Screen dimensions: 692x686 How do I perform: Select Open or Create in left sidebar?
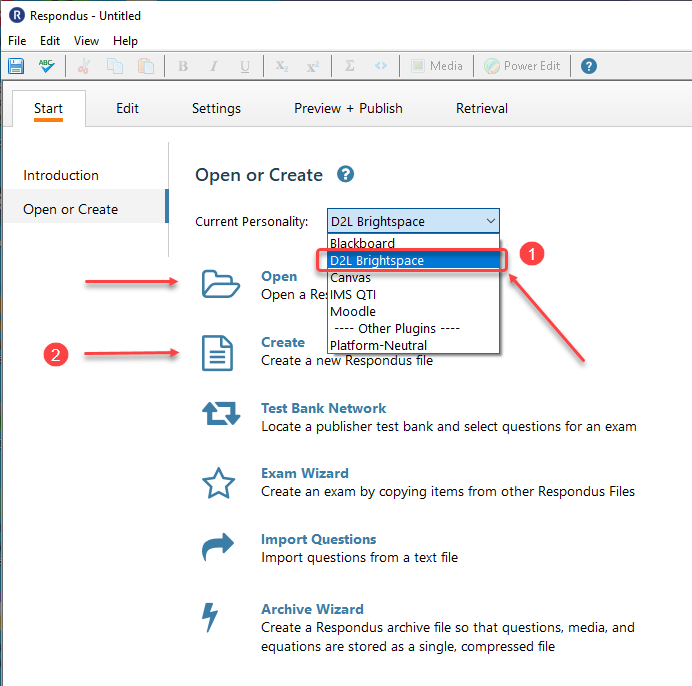[x=86, y=206]
